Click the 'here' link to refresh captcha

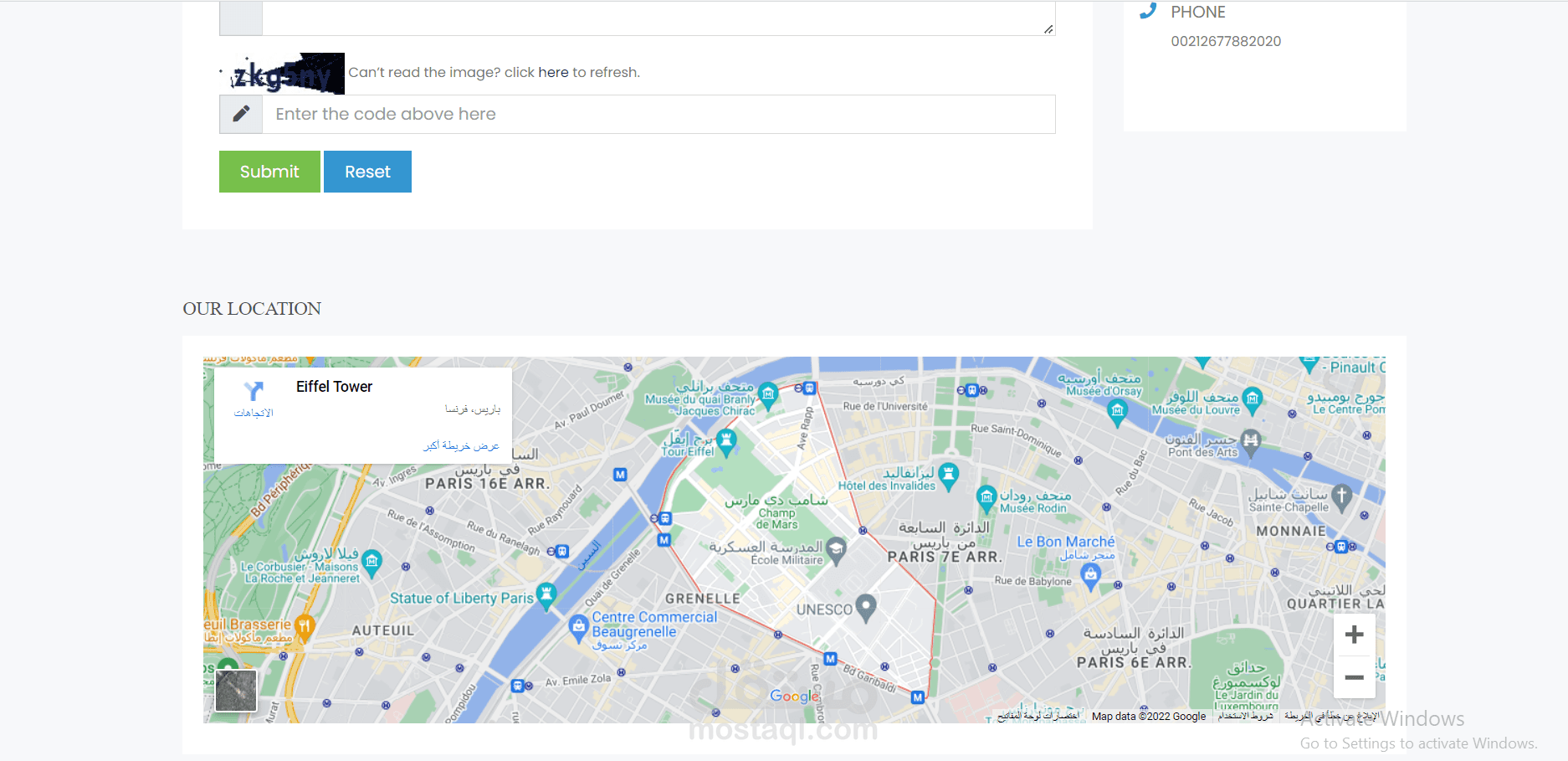point(553,73)
